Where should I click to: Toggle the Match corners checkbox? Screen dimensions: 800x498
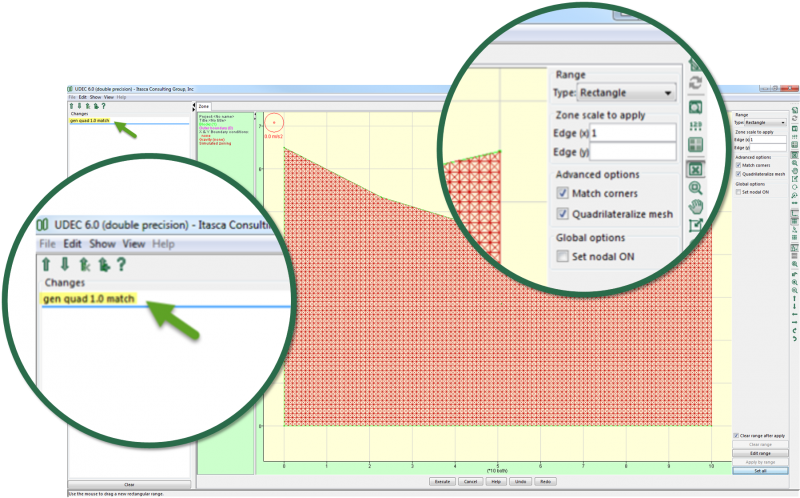(x=564, y=193)
